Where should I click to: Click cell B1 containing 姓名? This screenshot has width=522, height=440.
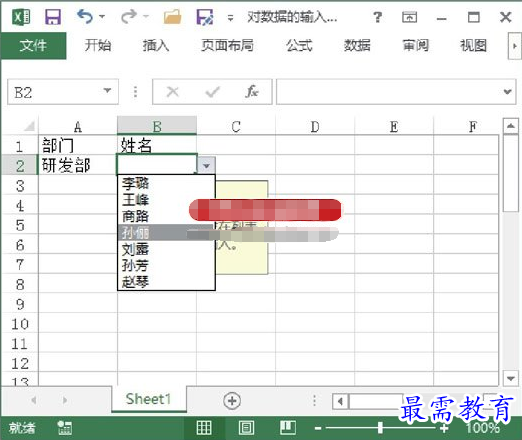tap(157, 145)
